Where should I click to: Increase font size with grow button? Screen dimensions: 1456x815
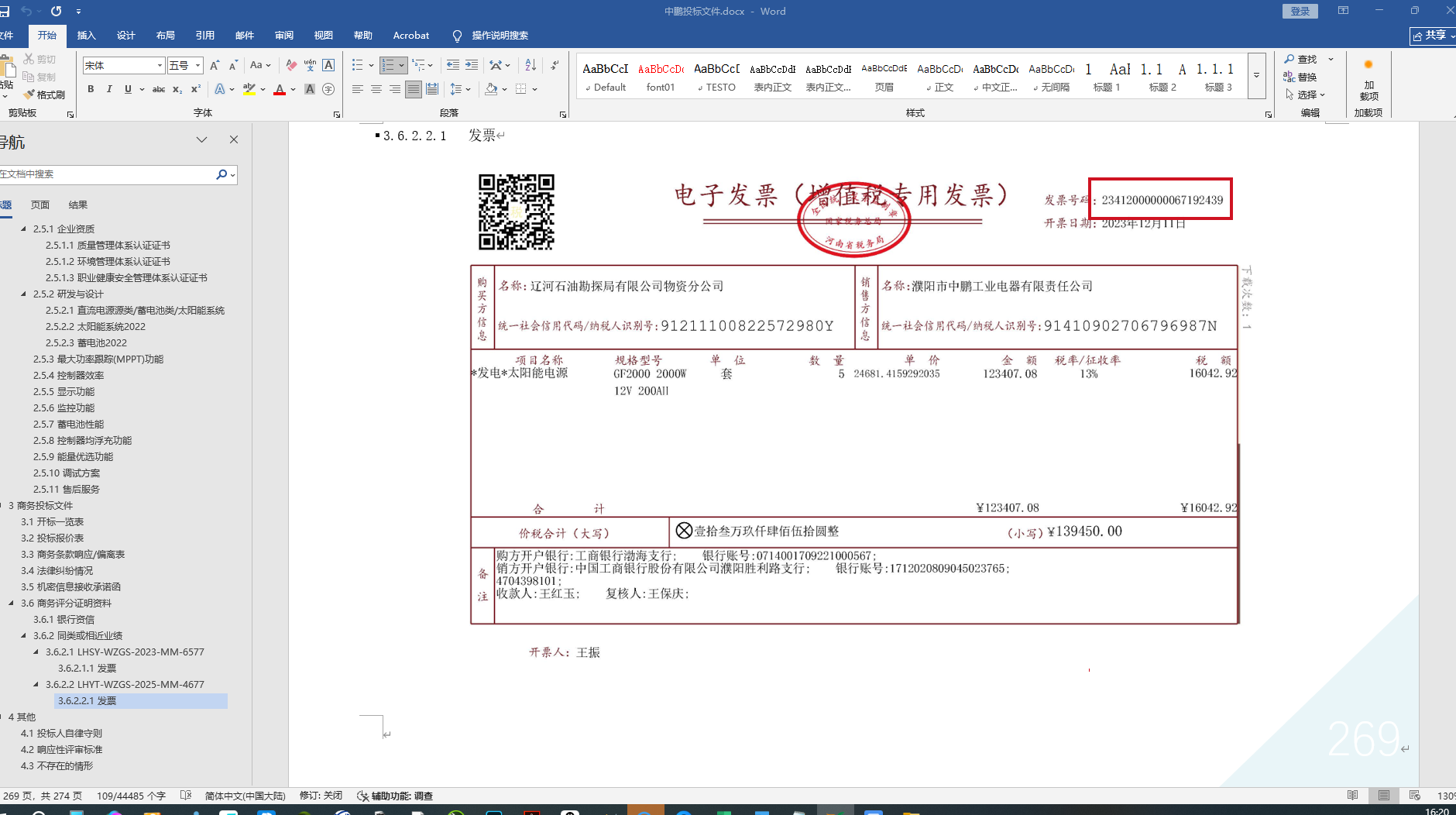click(215, 66)
